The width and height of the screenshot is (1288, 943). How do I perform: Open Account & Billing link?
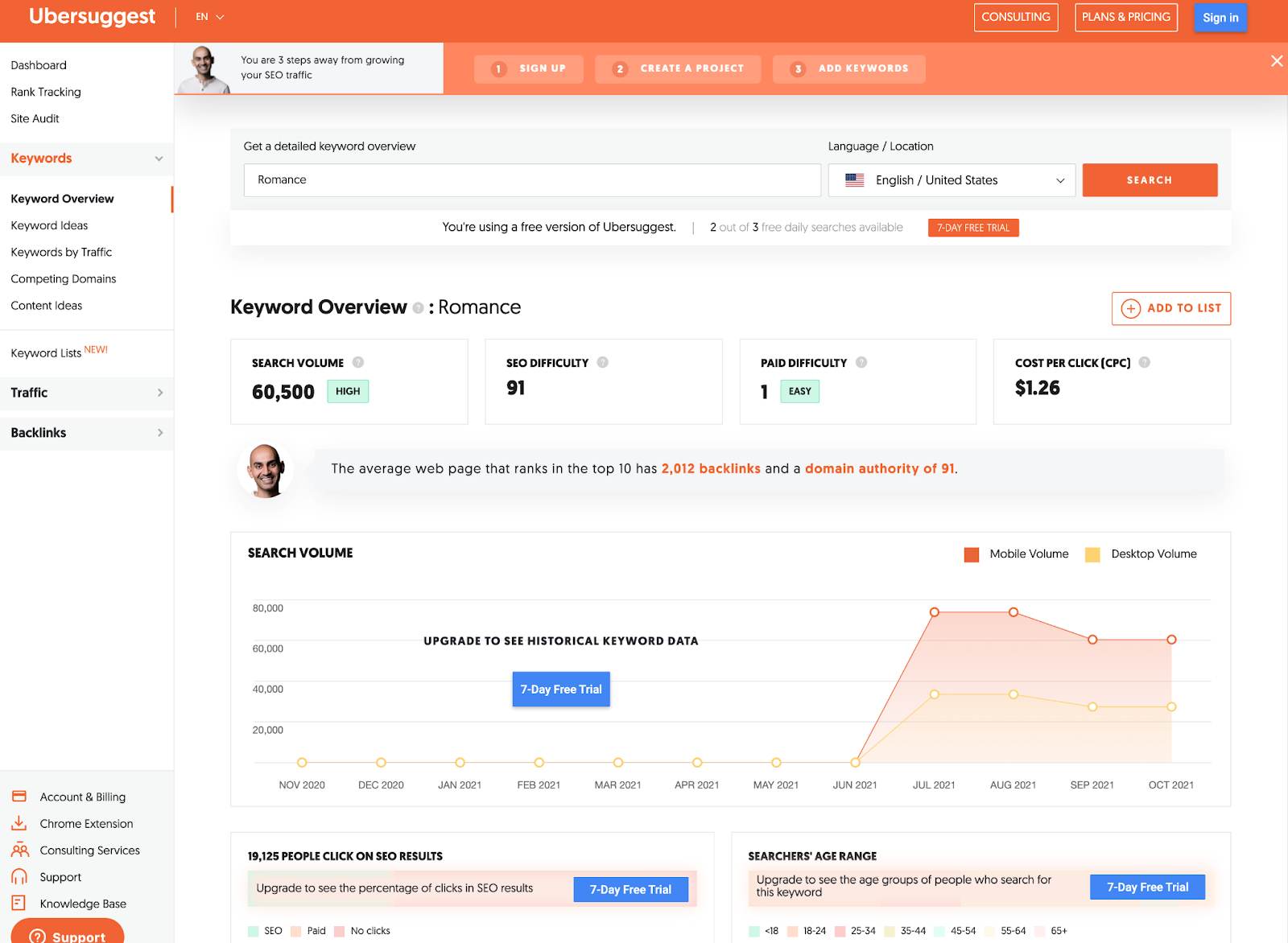click(x=83, y=797)
